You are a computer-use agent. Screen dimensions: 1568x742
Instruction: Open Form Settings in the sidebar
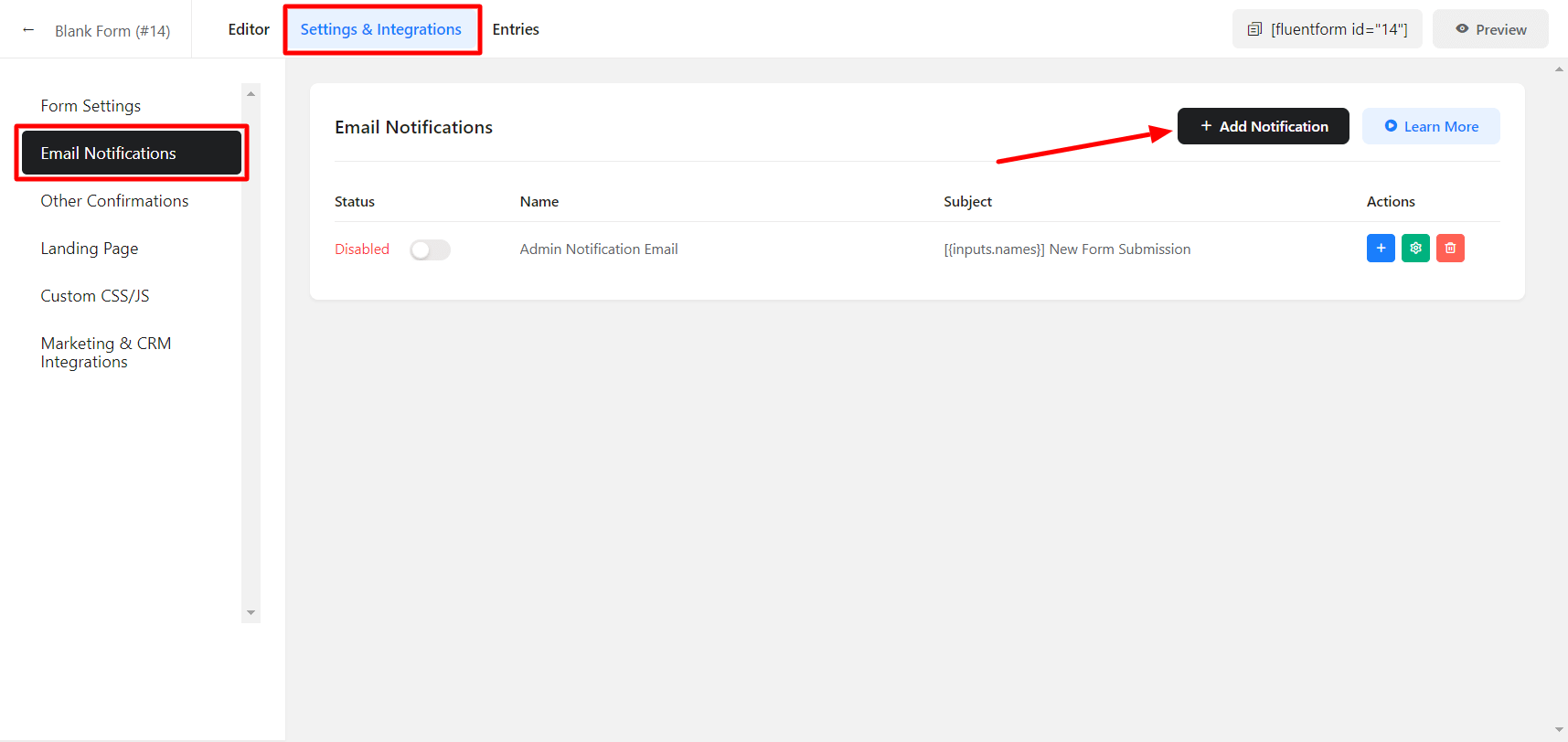(x=91, y=106)
